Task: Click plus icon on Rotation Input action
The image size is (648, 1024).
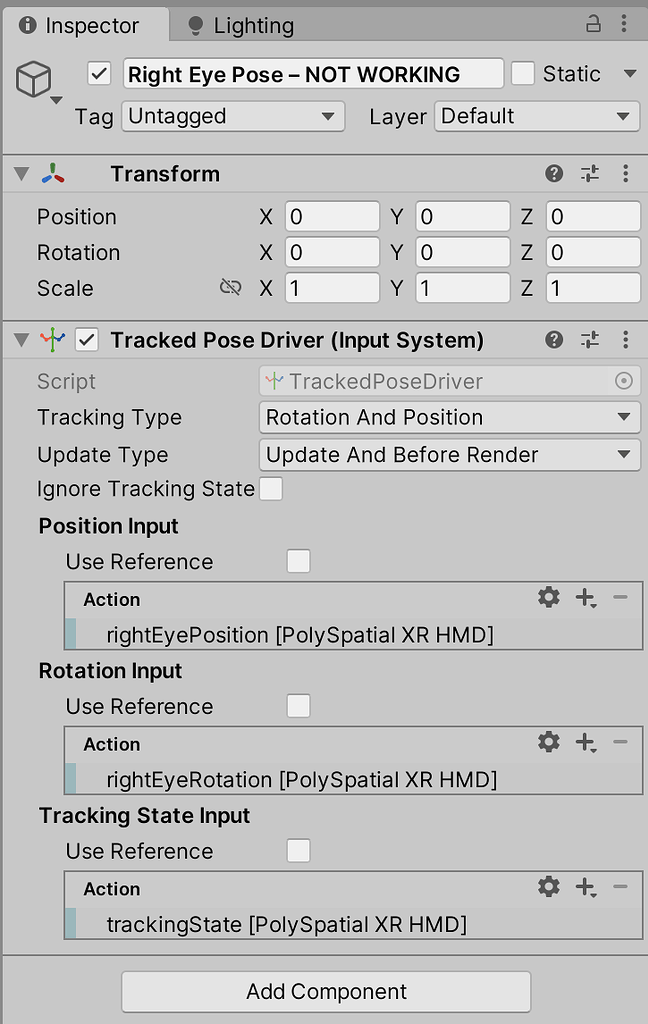Action: click(x=585, y=742)
